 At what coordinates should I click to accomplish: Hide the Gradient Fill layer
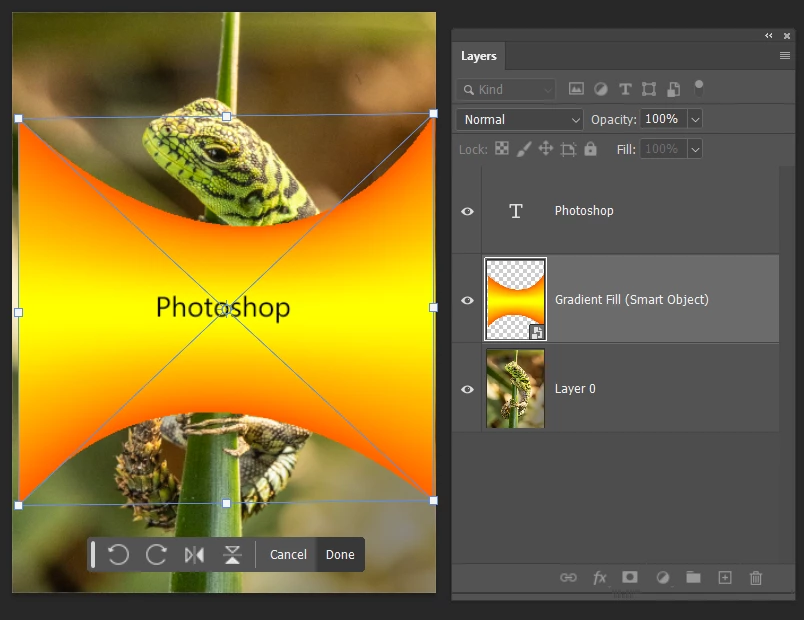tap(467, 300)
